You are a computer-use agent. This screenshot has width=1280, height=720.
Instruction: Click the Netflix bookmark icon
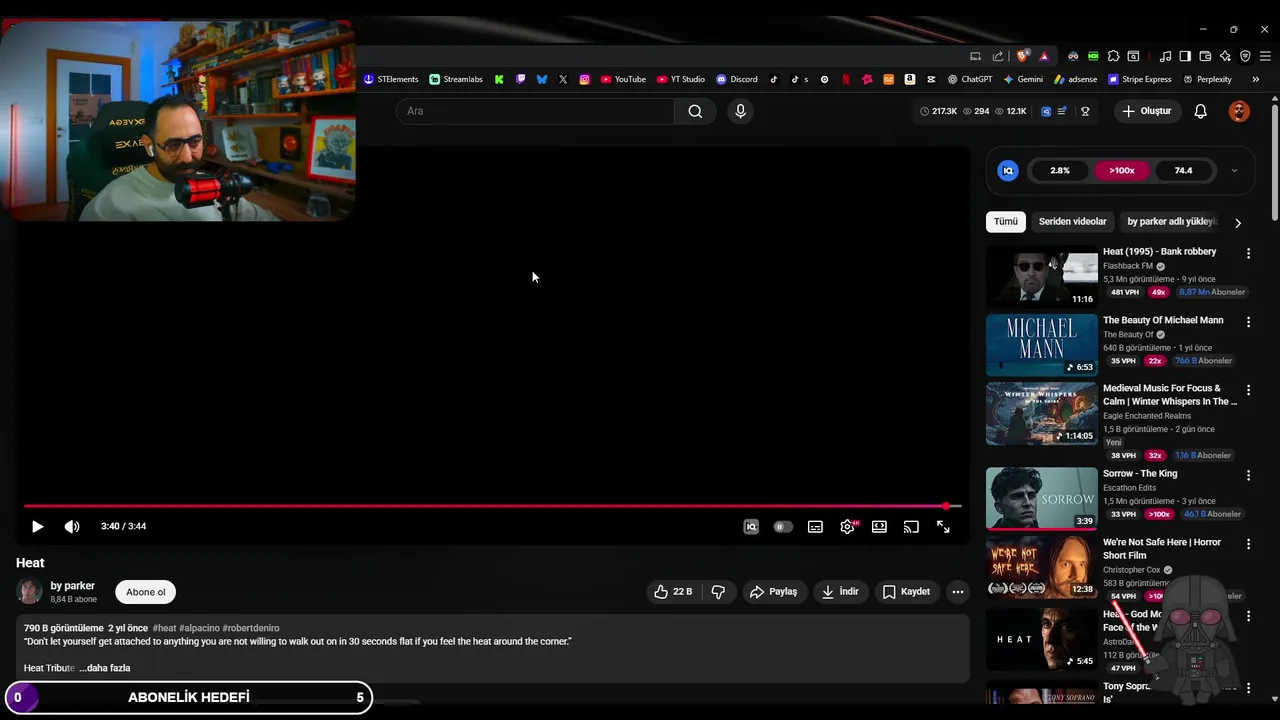tap(846, 79)
